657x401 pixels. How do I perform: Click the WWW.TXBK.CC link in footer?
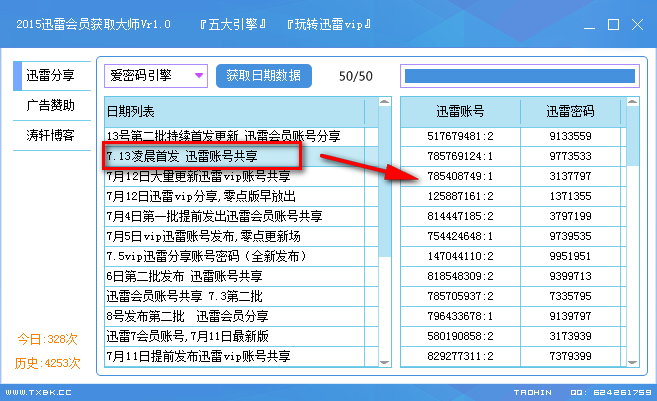click(x=38, y=393)
